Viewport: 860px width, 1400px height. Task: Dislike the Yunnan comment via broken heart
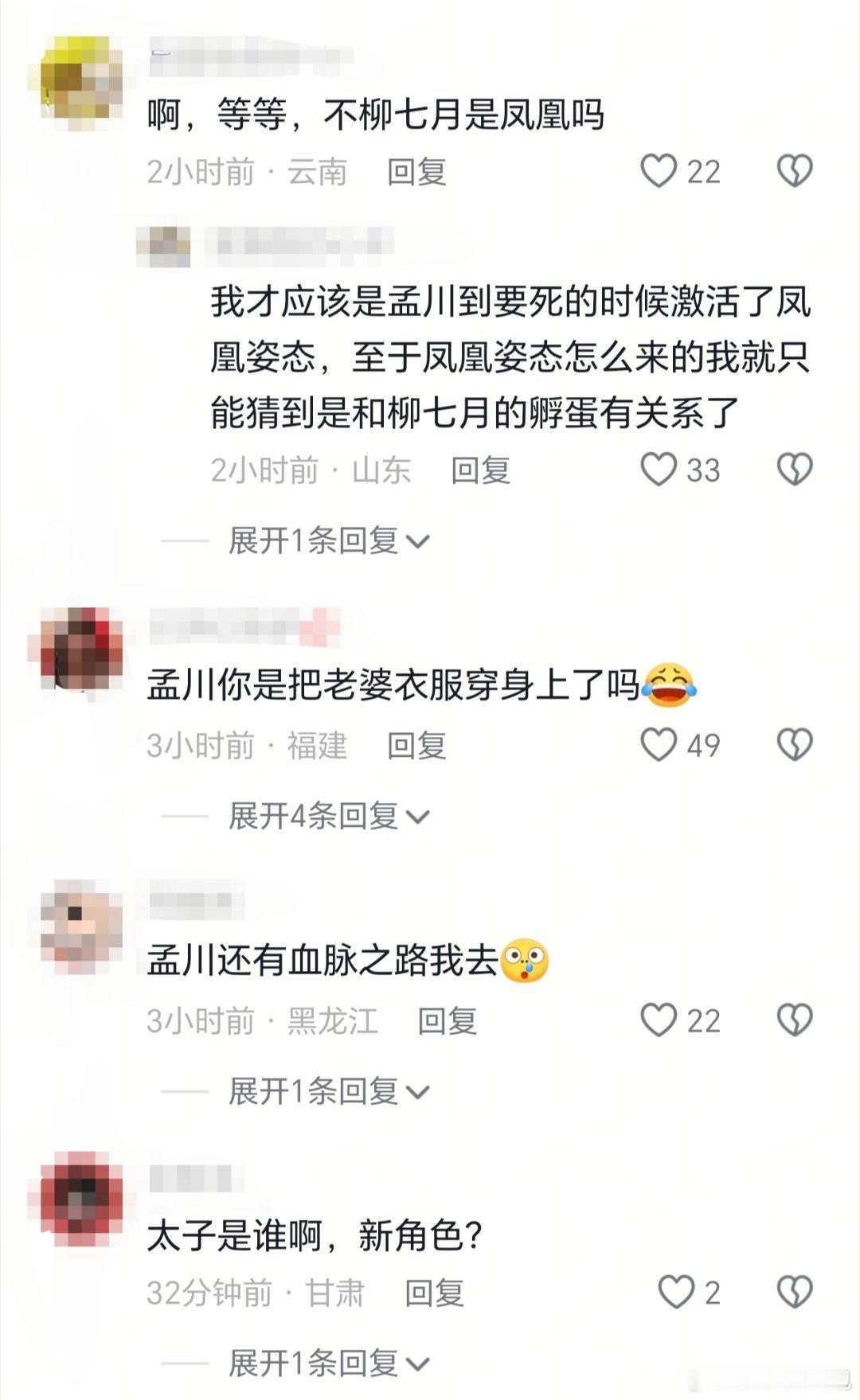coord(794,171)
